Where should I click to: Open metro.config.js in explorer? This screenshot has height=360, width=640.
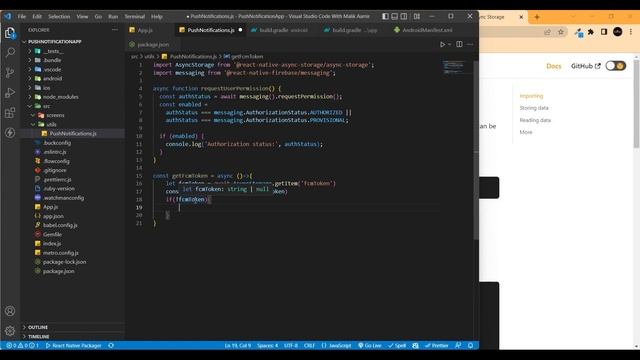61,253
